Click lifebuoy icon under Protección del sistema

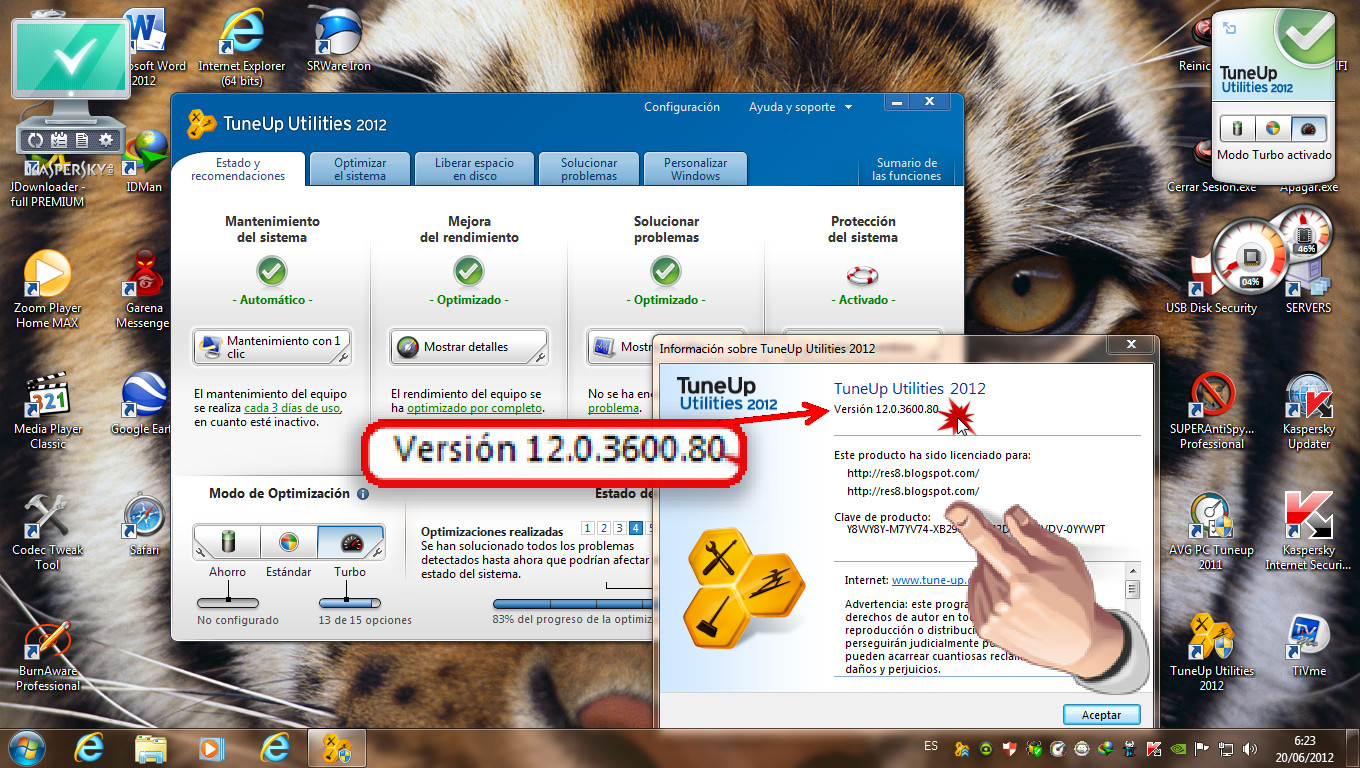coord(862,274)
